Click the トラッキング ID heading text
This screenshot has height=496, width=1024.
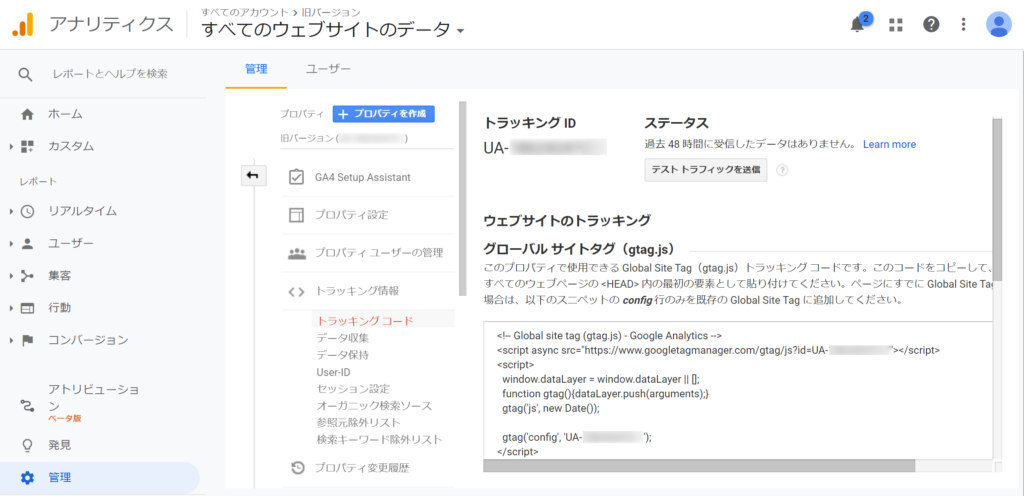point(530,122)
